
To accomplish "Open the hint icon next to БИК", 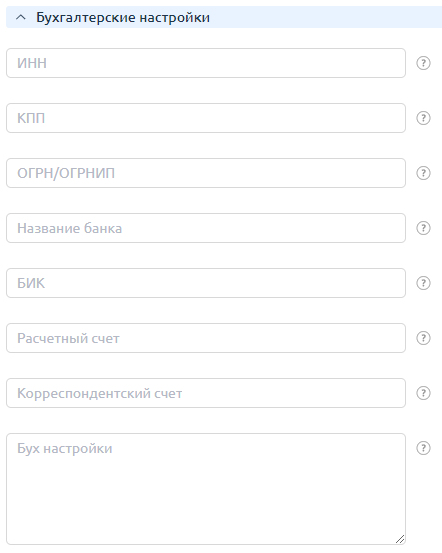I will [423, 283].
